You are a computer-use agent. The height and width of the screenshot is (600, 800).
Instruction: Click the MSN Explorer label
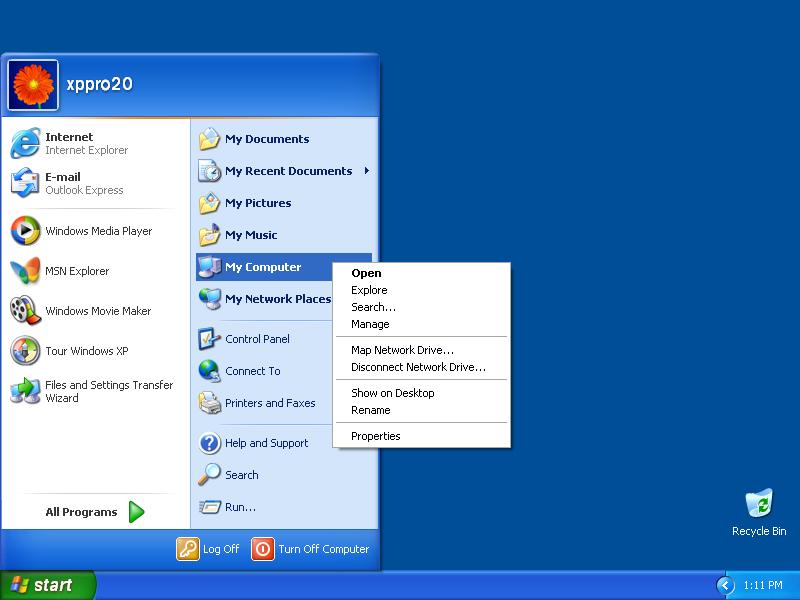[77, 271]
